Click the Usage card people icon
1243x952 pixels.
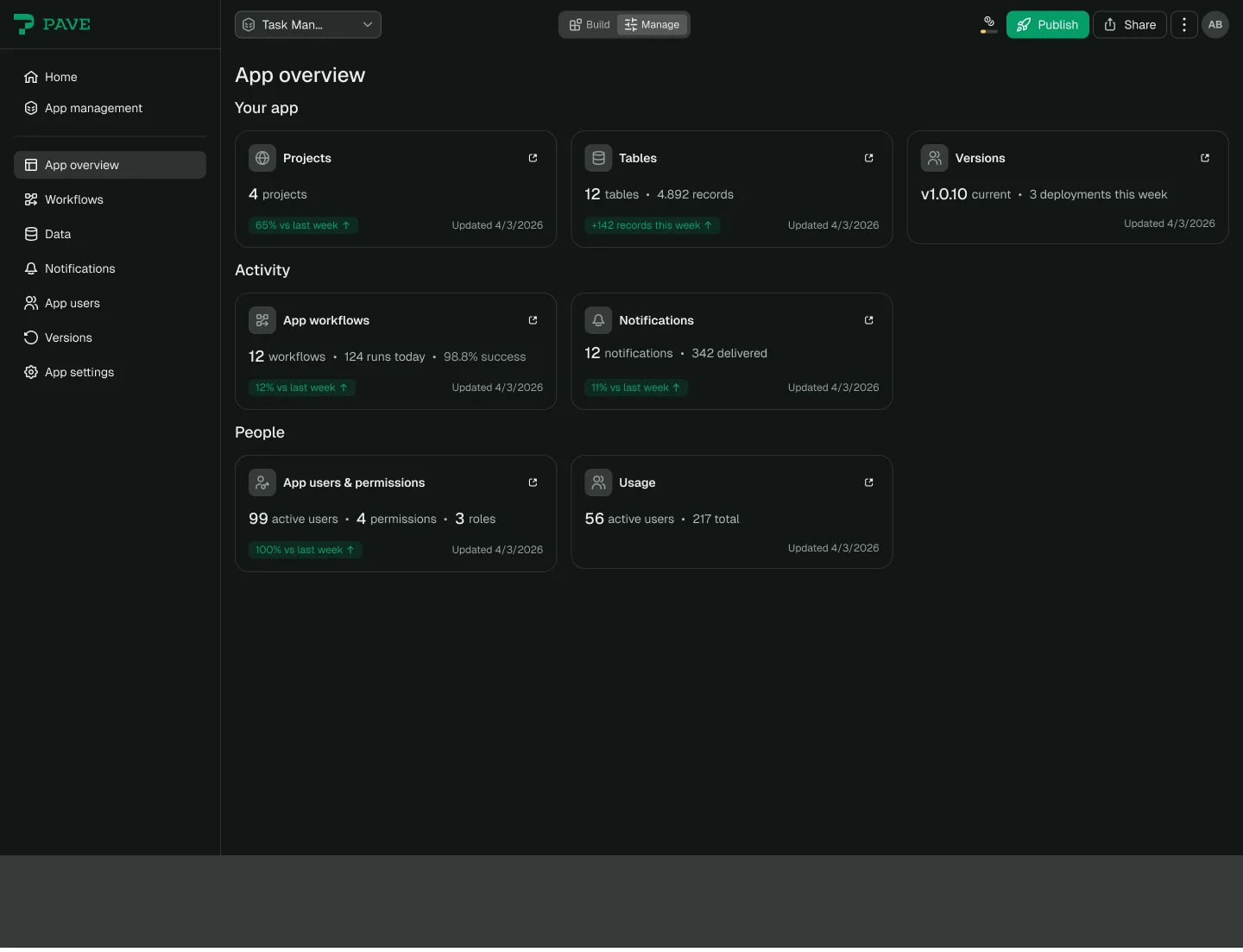point(598,482)
